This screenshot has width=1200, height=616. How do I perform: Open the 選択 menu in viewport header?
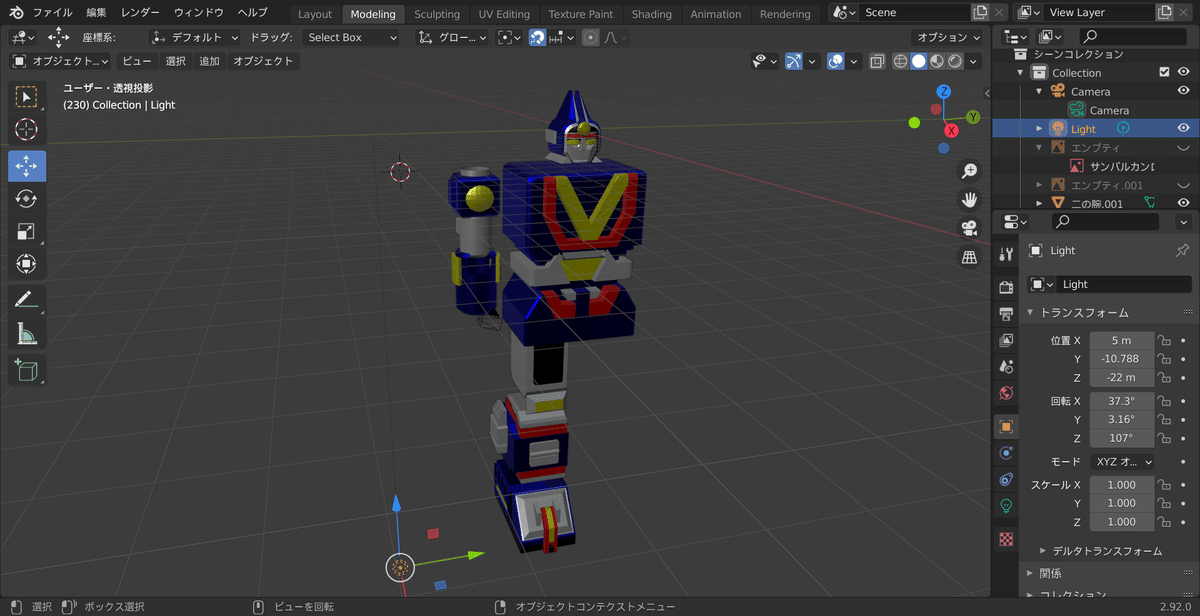click(176, 61)
